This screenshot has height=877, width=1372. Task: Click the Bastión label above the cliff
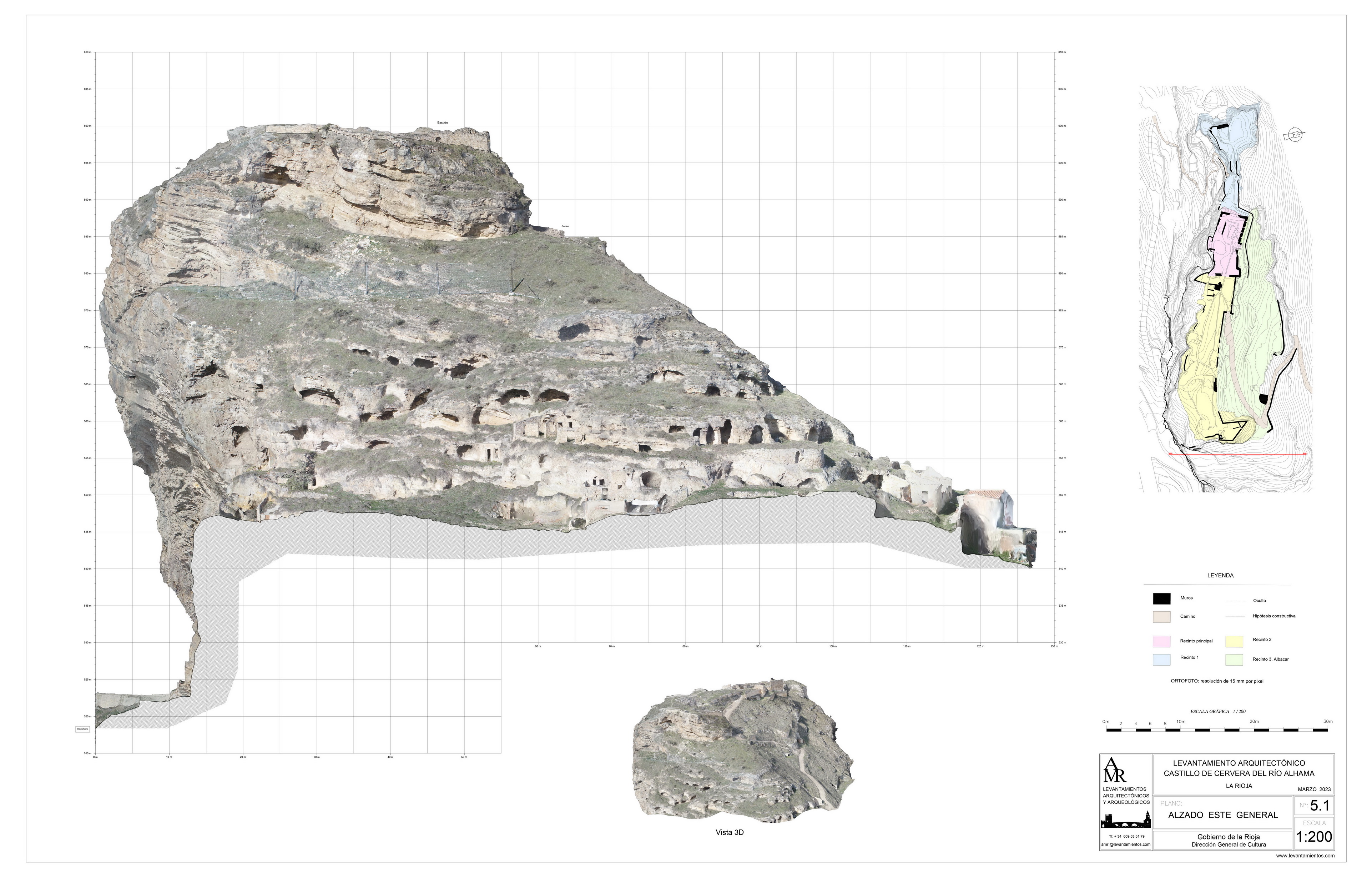[442, 122]
